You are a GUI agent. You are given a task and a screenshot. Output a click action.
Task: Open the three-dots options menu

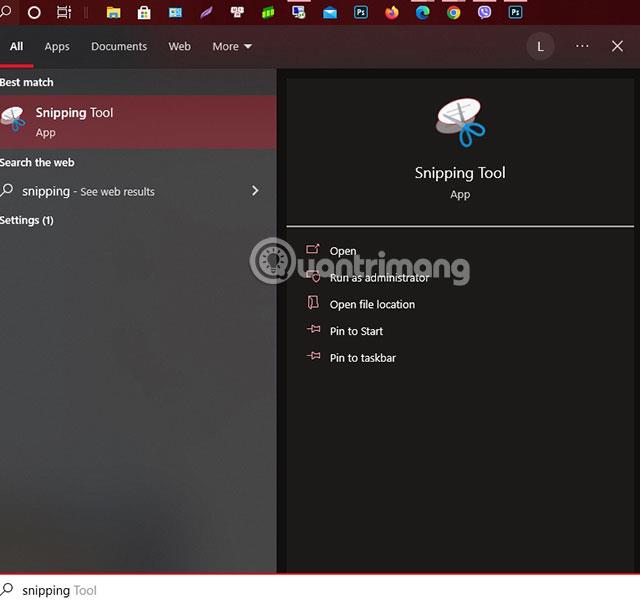[x=582, y=46]
